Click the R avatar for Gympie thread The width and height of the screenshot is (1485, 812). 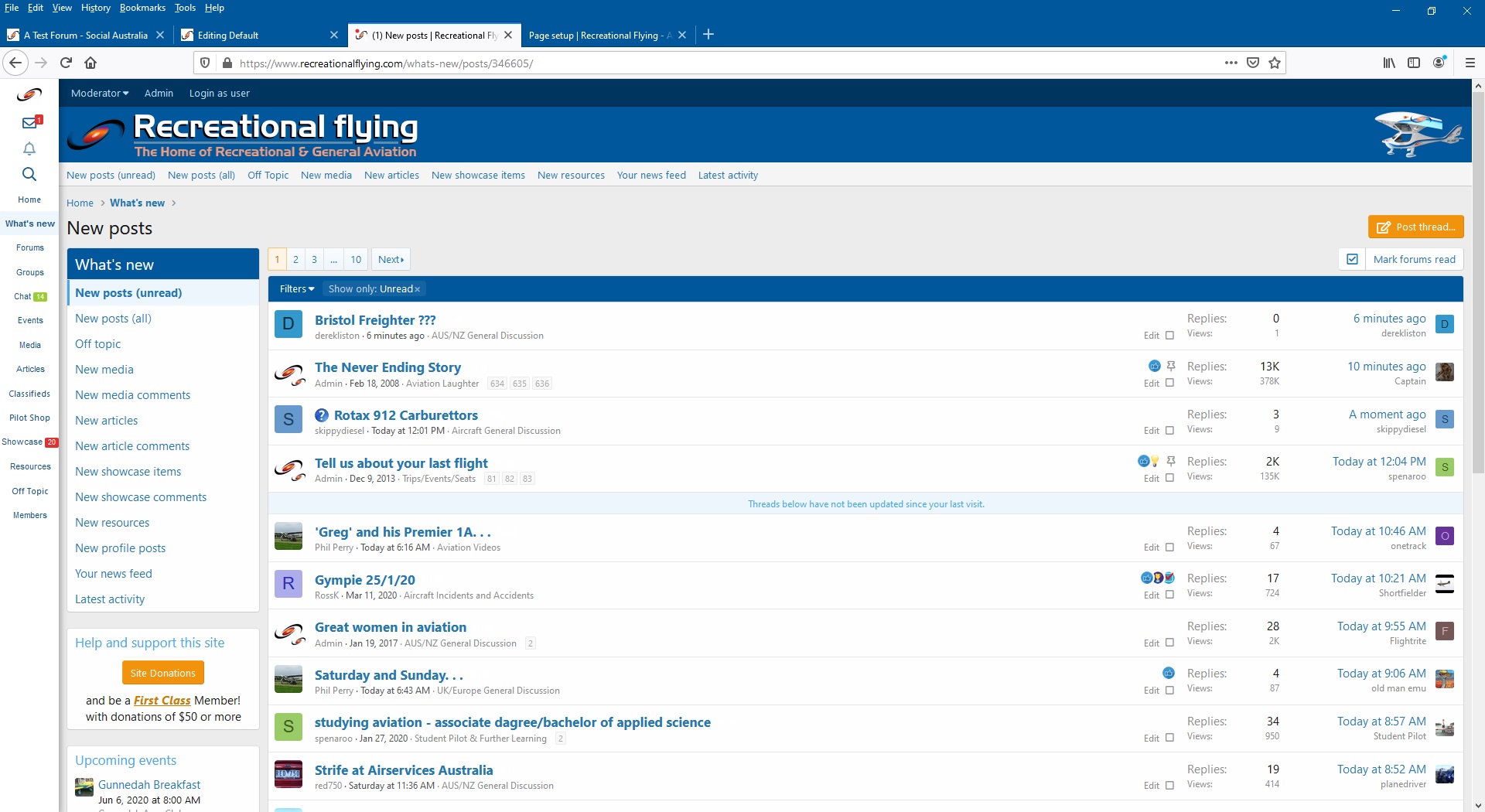[288, 583]
